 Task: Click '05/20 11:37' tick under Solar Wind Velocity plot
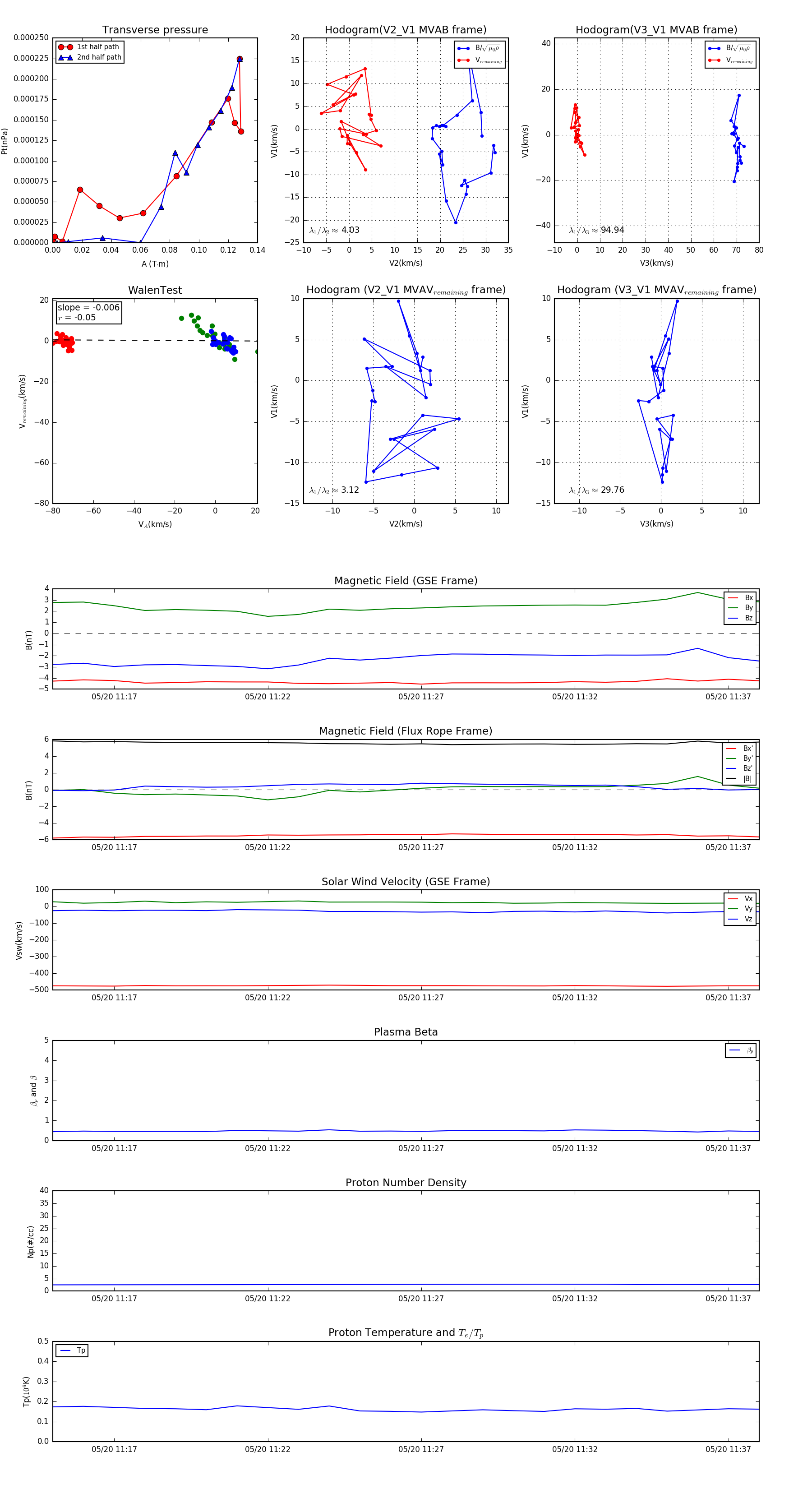point(728,998)
